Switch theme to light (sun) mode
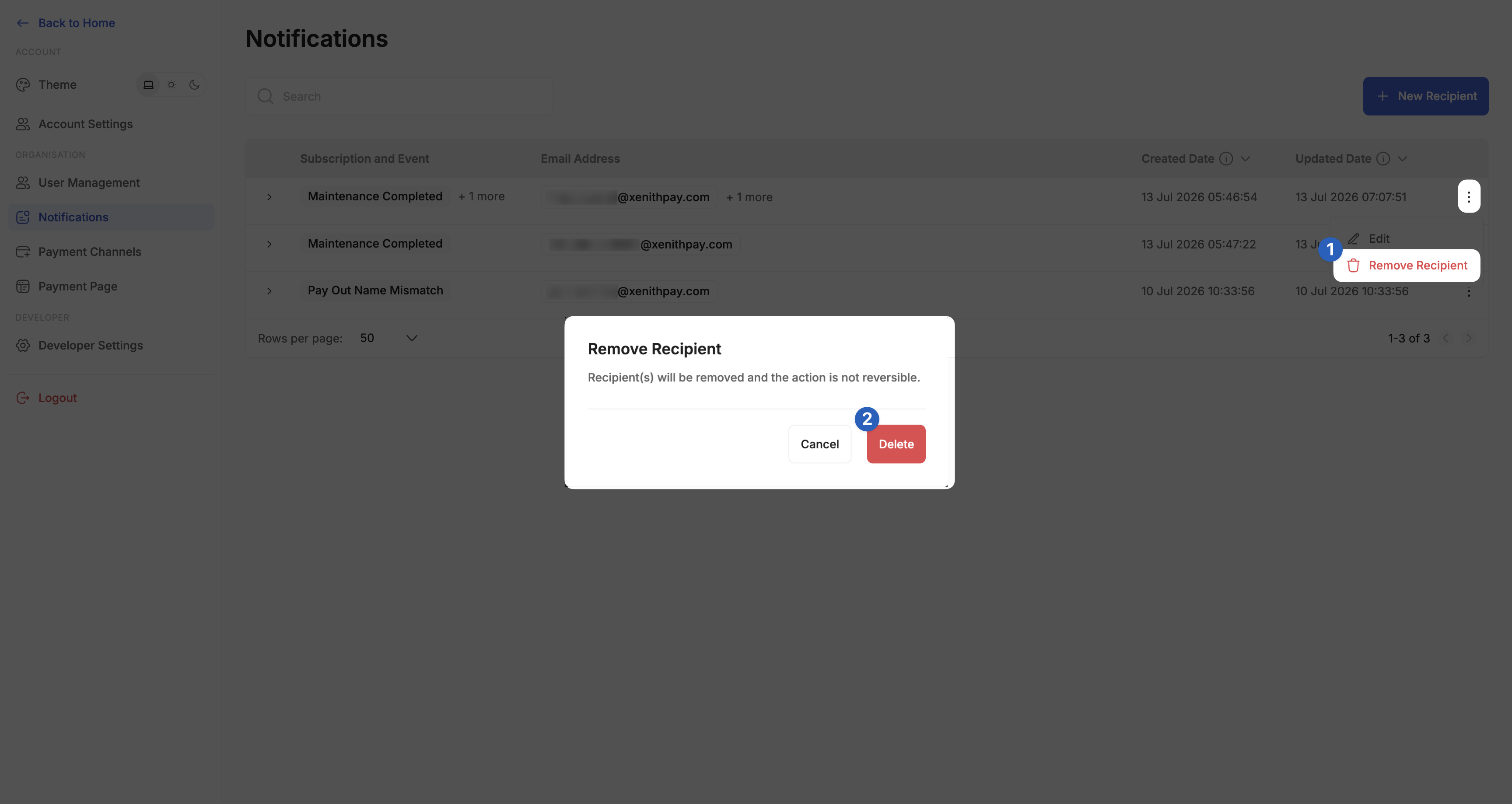 (171, 84)
